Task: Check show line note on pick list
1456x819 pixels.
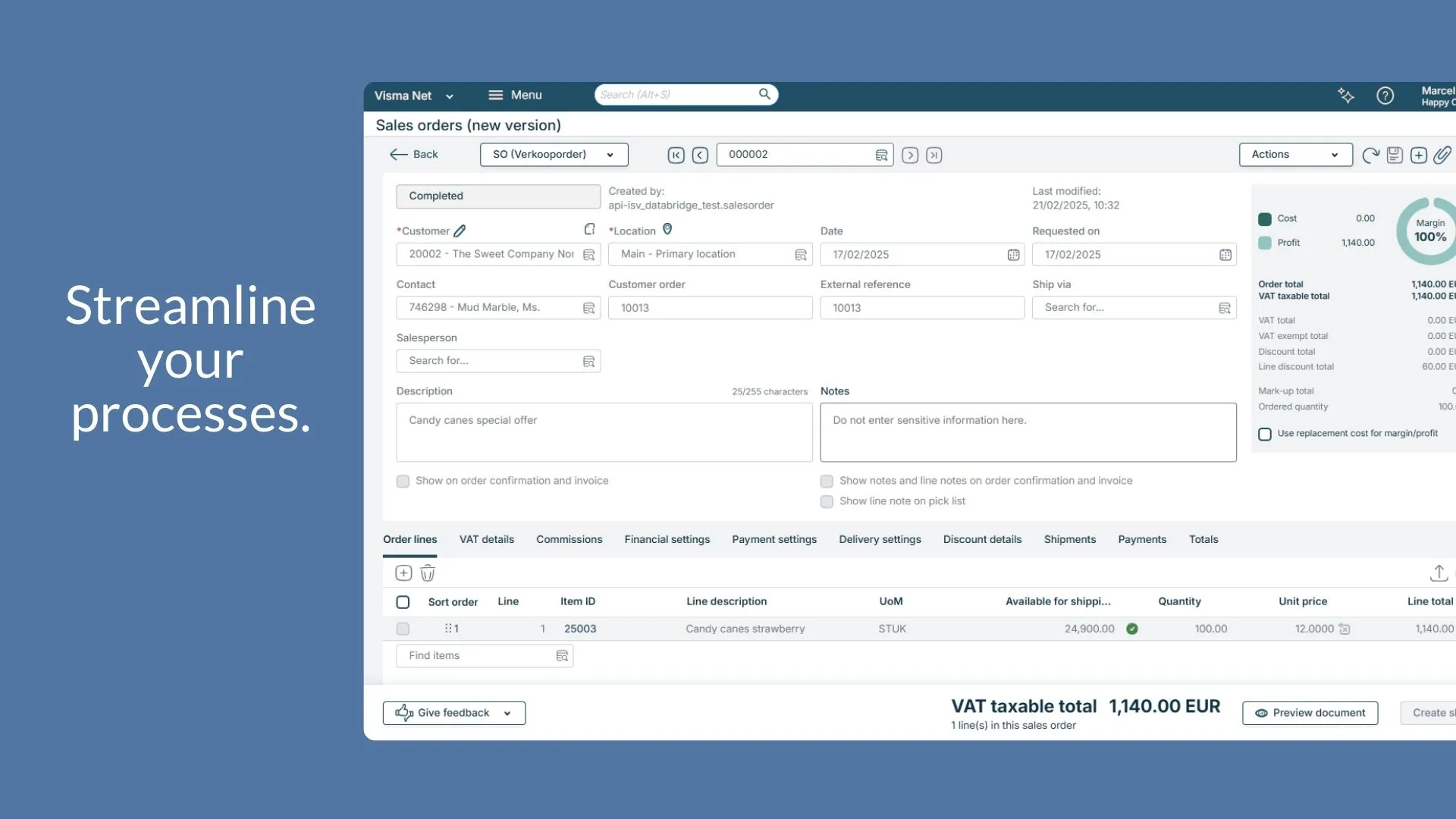Action: pos(827,501)
